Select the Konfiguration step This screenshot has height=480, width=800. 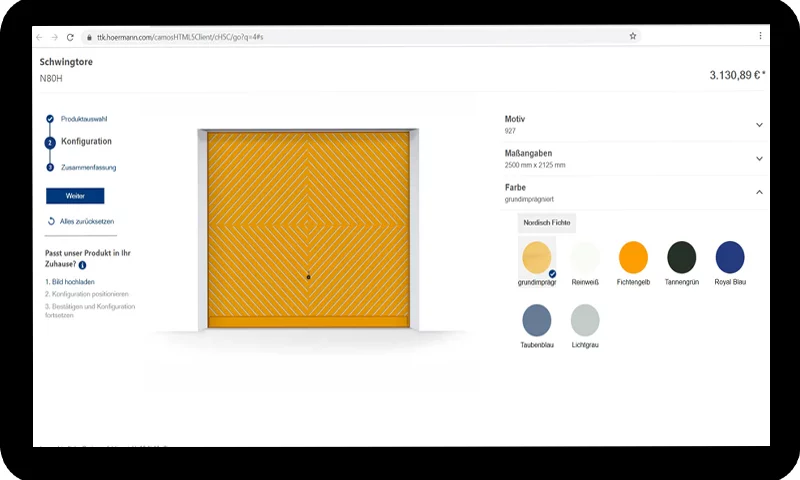pos(86,142)
